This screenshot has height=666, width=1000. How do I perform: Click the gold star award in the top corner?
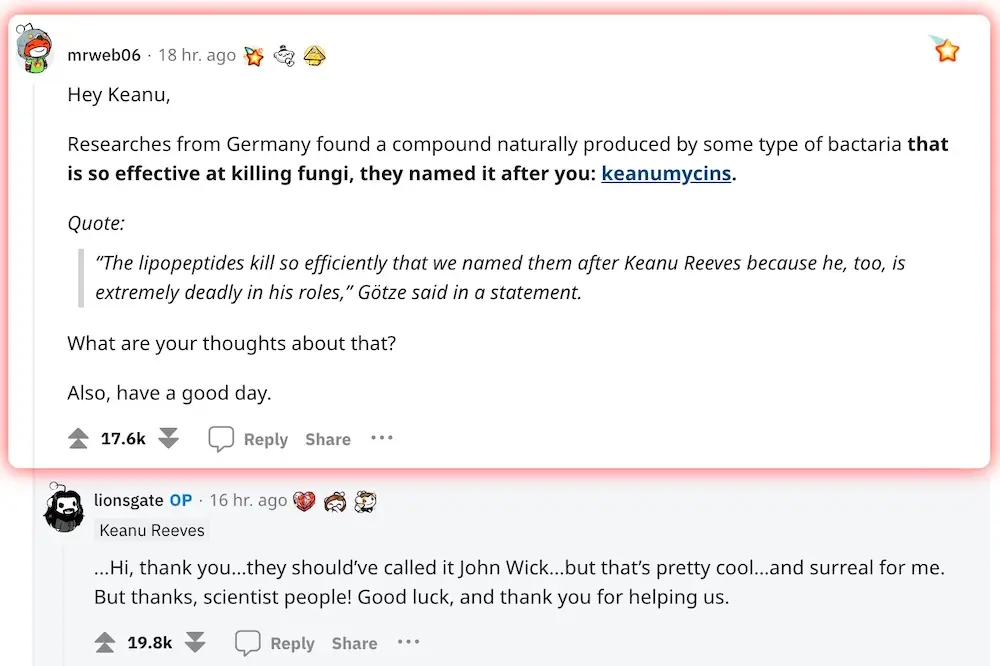[945, 49]
